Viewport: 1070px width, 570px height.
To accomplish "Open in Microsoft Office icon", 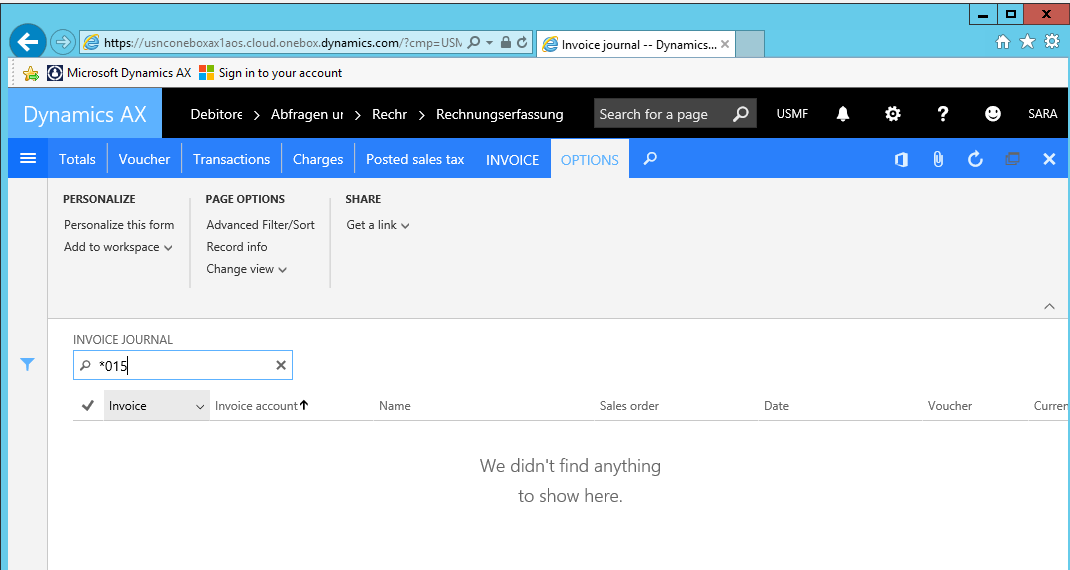I will click(x=901, y=159).
